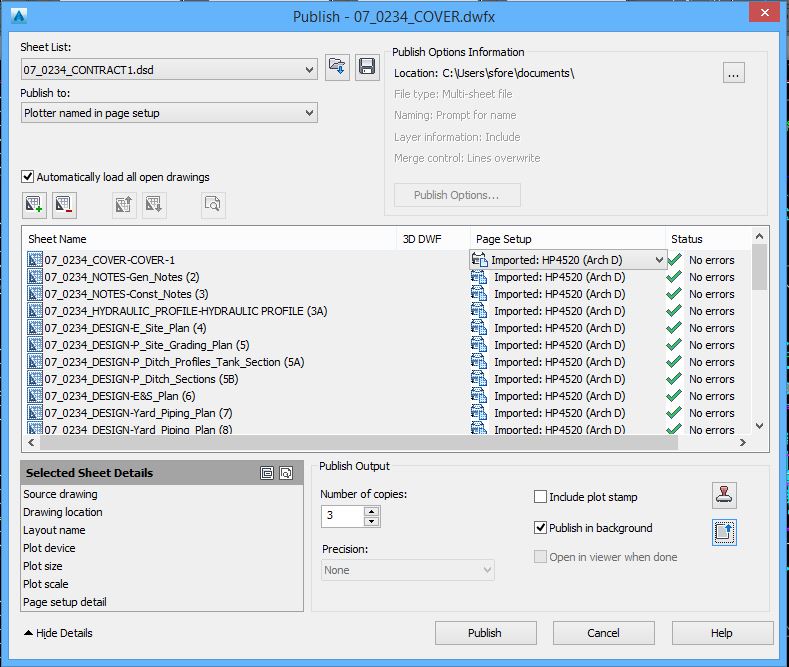Click green checkmark of Yard_Piping_Plan (7) row

click(674, 413)
